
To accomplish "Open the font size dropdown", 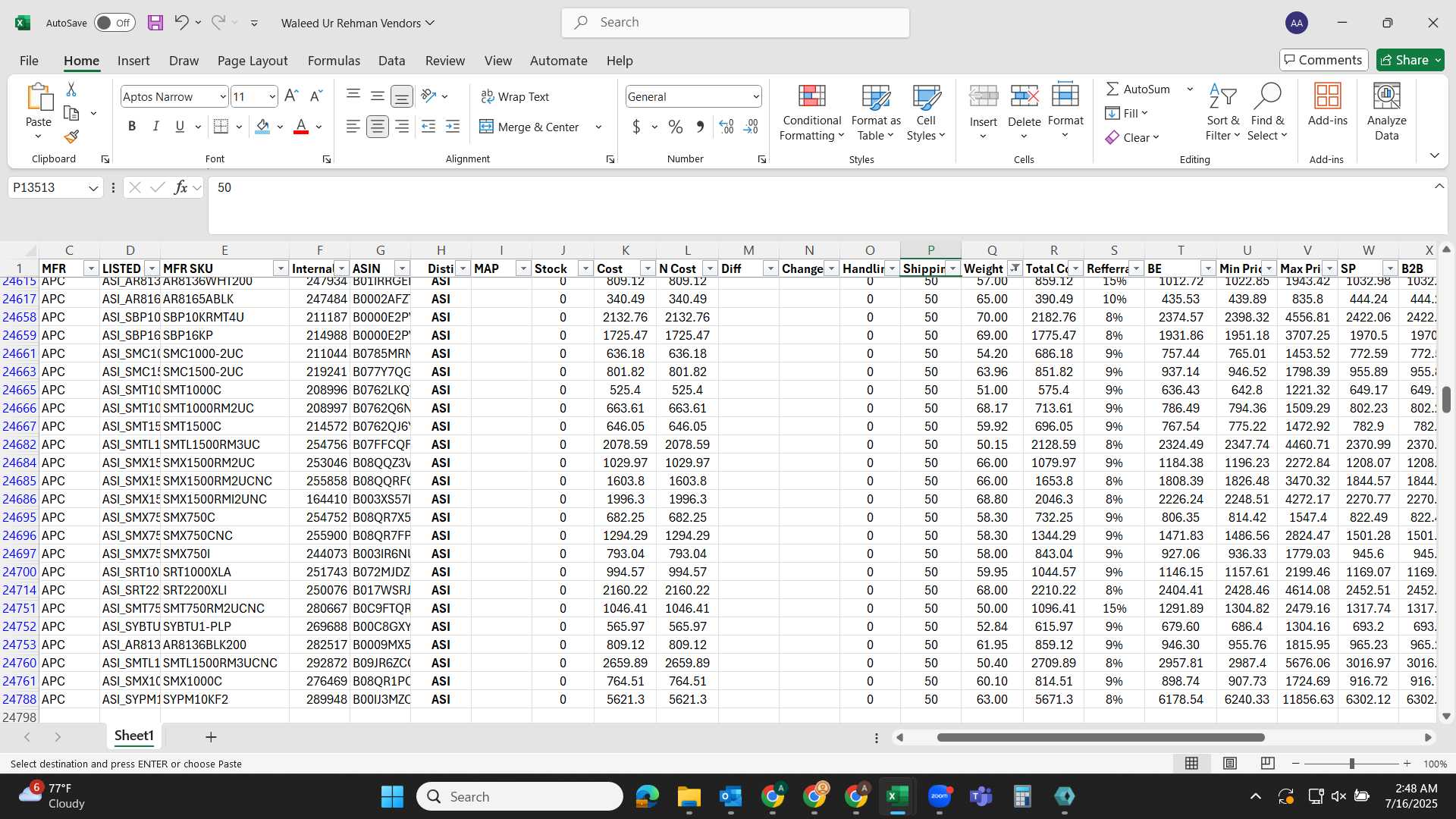I will point(272,96).
